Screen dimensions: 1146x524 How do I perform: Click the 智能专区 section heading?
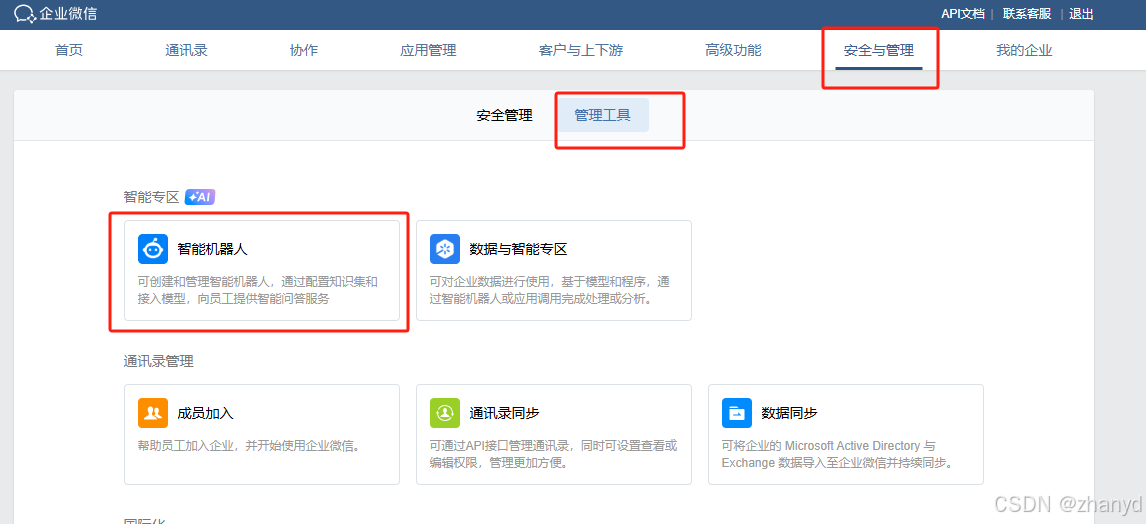(x=151, y=197)
